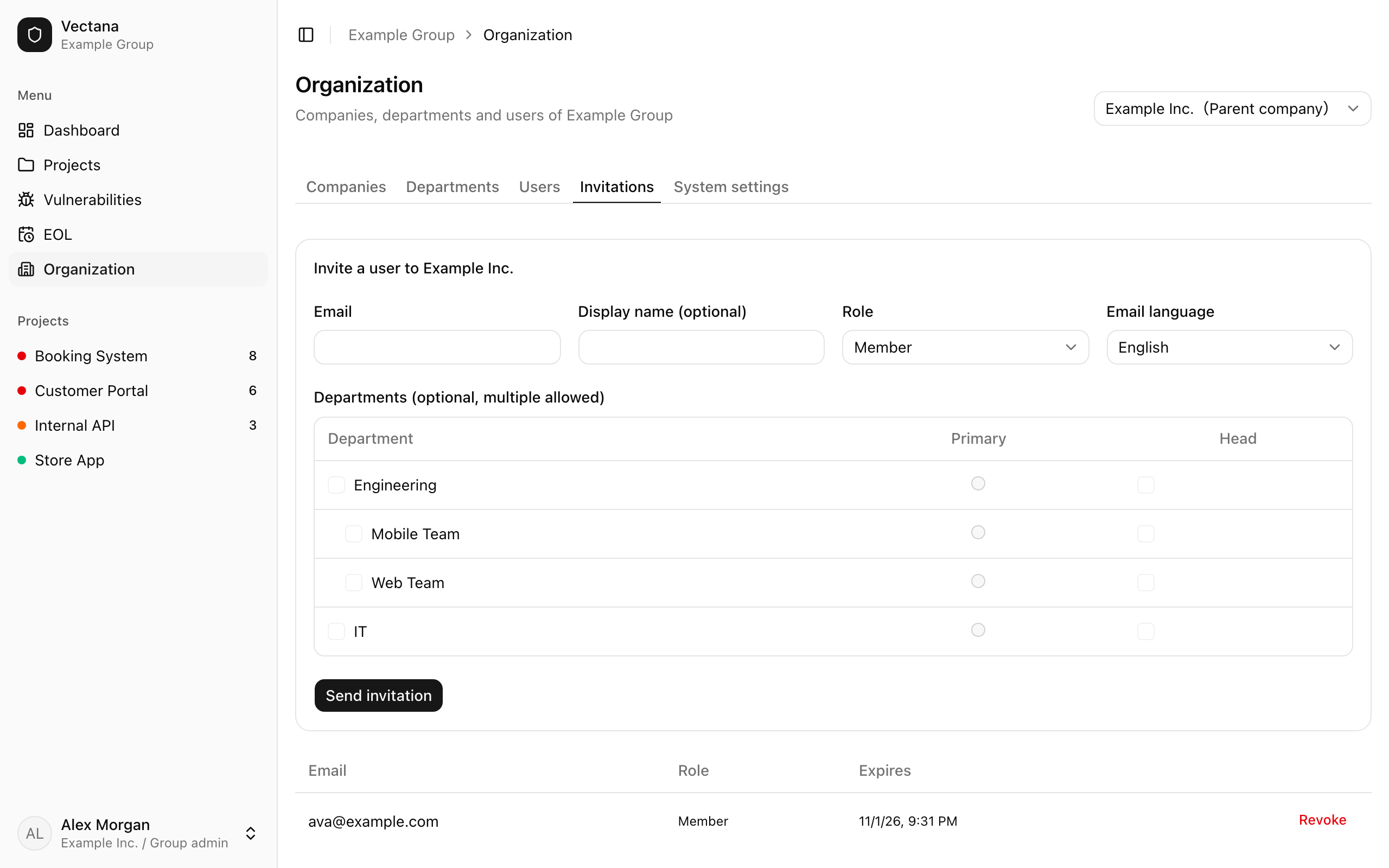The height and width of the screenshot is (868, 1389).
Task: Click the Dashboard grid icon
Action: pos(26,130)
